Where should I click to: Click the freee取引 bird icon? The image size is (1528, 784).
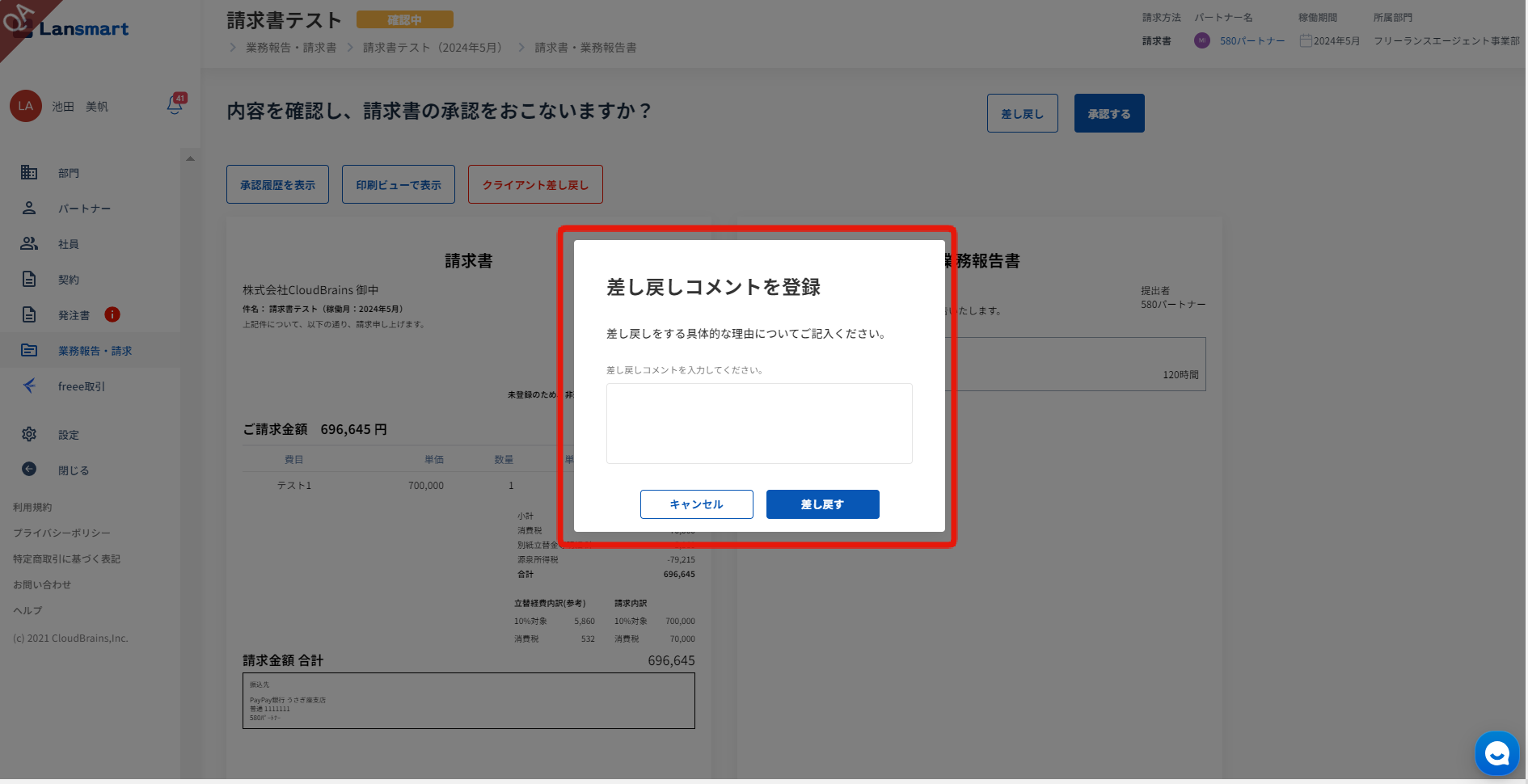[29, 386]
